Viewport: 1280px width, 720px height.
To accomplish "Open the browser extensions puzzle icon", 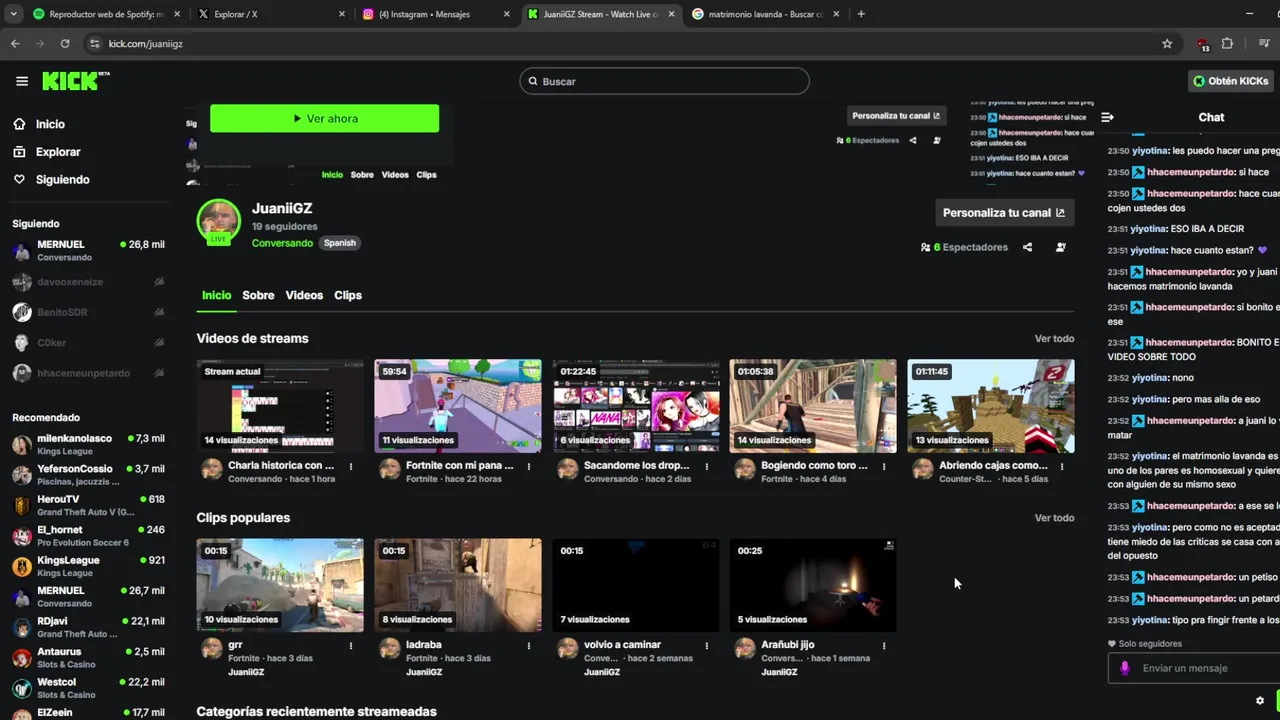I will [x=1227, y=44].
